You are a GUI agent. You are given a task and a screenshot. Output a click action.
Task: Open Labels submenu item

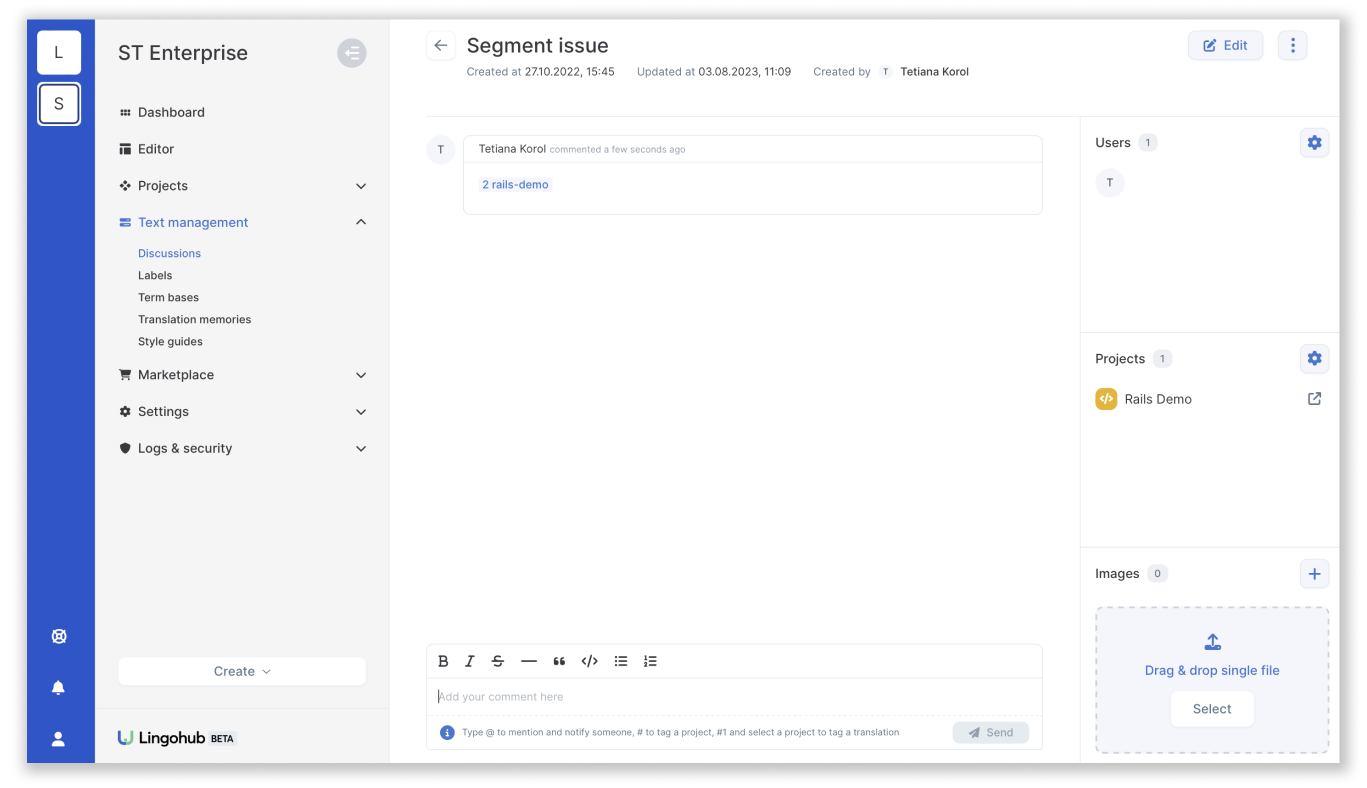155,276
